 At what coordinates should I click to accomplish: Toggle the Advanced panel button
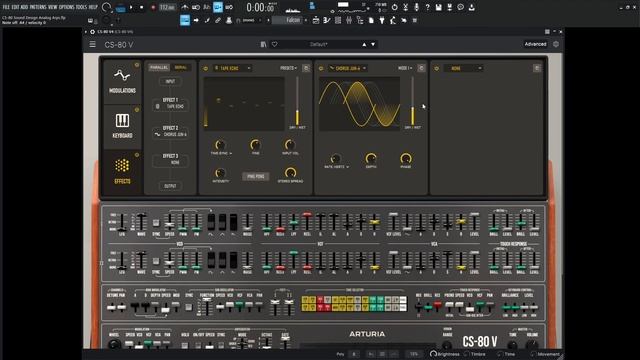click(535, 44)
